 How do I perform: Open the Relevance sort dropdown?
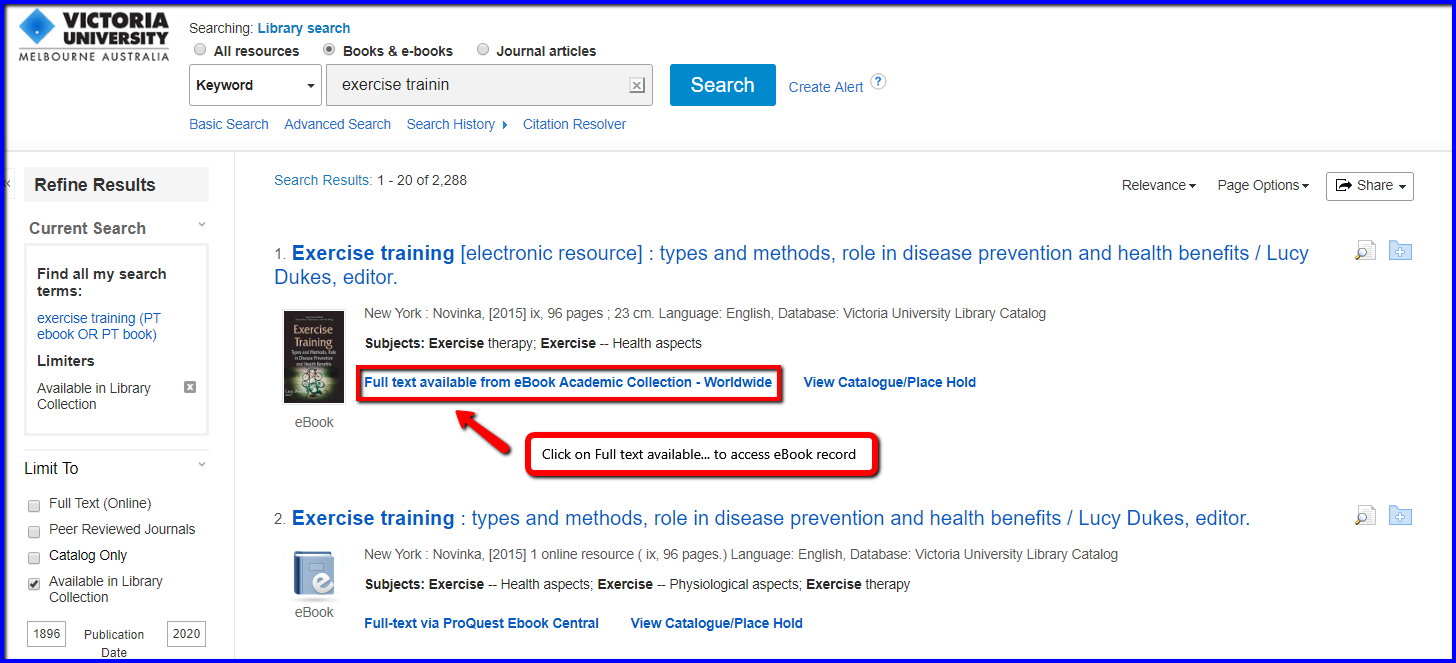pyautogui.click(x=1158, y=185)
